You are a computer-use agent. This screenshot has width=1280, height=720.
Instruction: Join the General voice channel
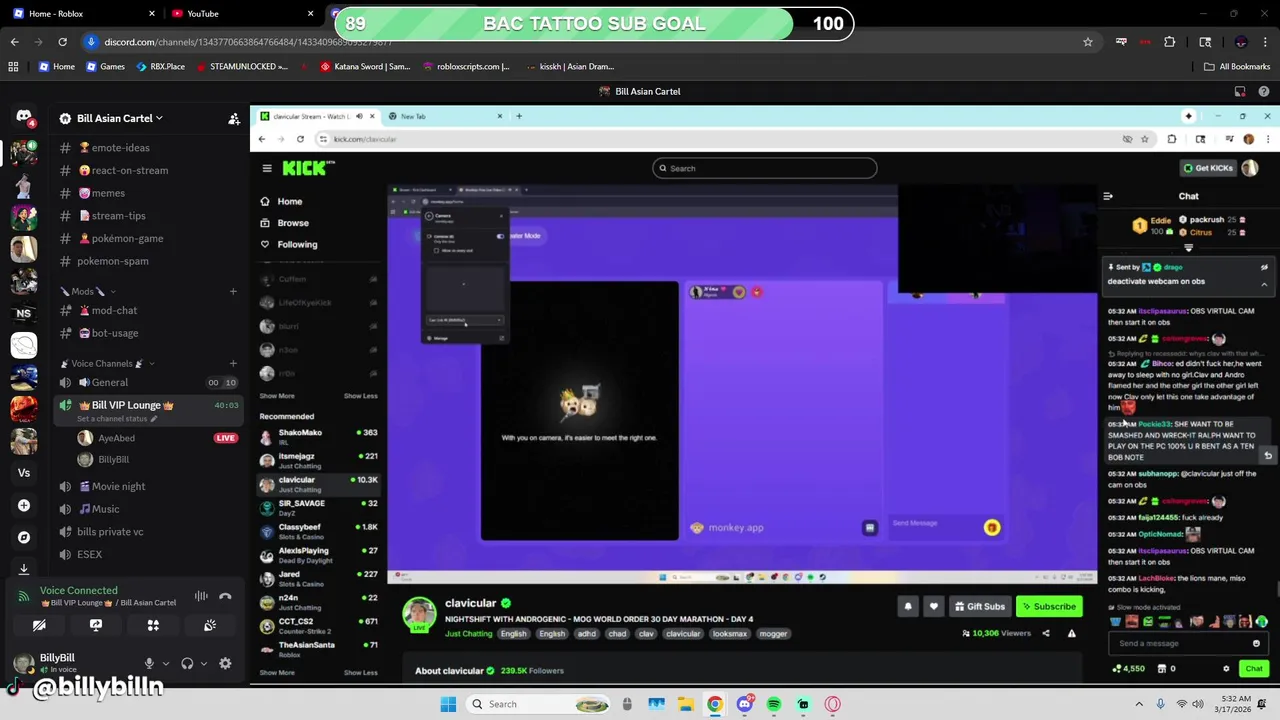coord(150,382)
